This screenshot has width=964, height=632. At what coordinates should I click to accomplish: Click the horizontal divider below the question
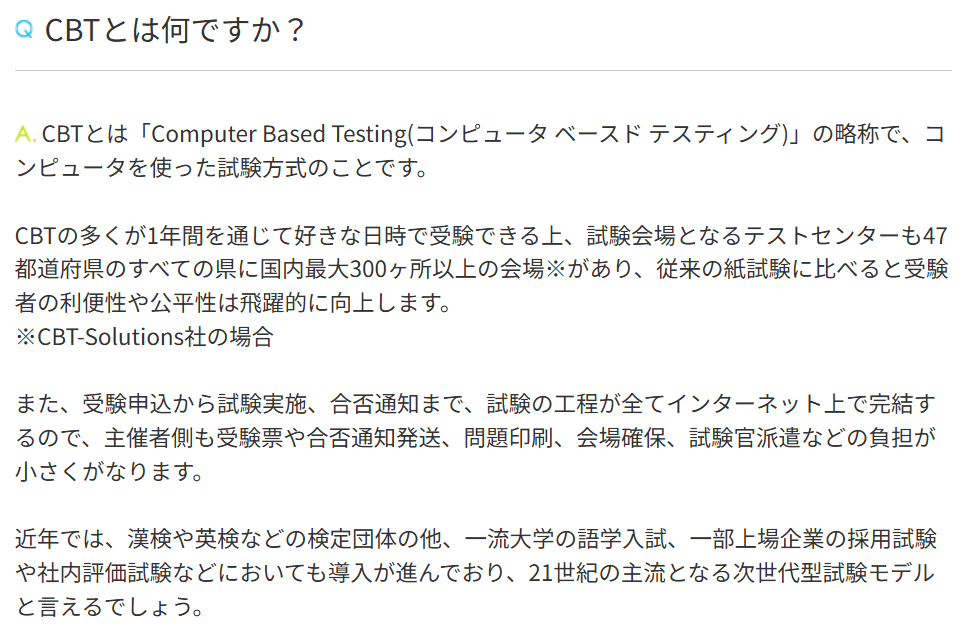click(x=483, y=71)
